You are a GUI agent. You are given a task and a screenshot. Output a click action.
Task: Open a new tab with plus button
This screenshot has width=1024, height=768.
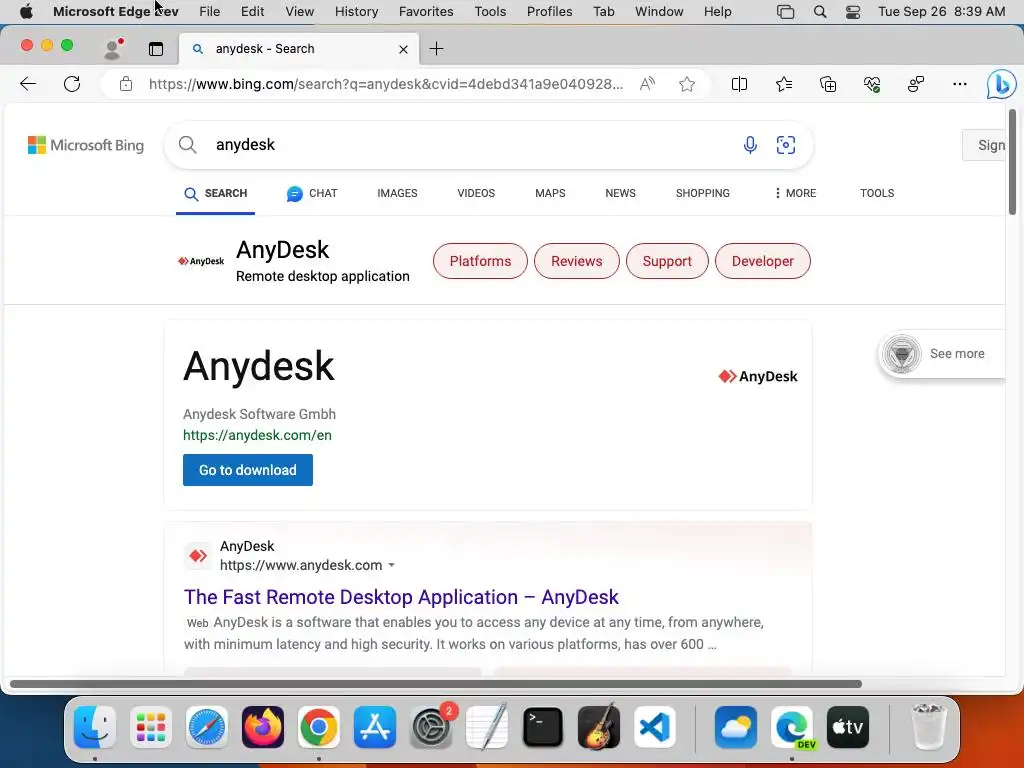[x=436, y=48]
